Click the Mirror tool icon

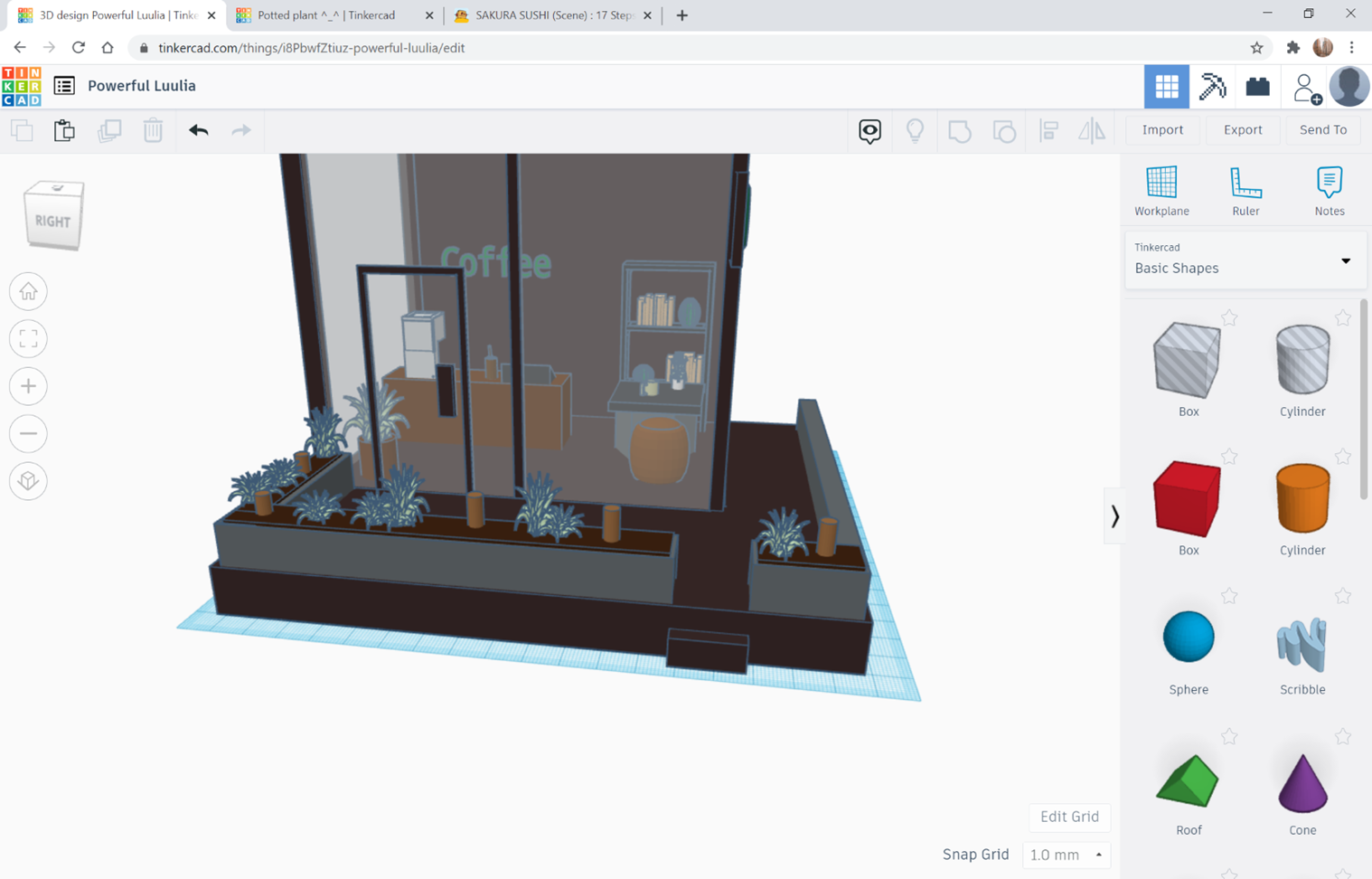tap(1092, 131)
